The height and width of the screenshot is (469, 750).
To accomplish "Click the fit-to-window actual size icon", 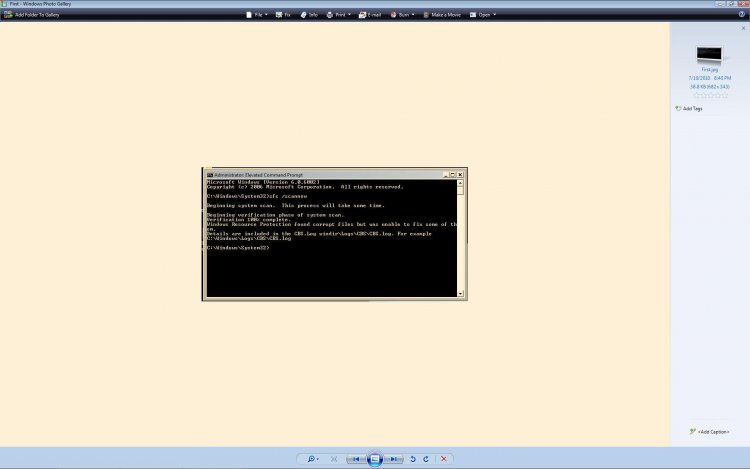I will coord(334,459).
